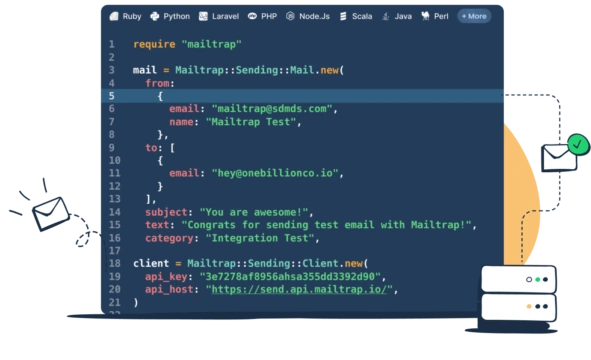Click the Java coffee cup icon
Image resolution: width=591 pixels, height=360 pixels.
click(386, 16)
